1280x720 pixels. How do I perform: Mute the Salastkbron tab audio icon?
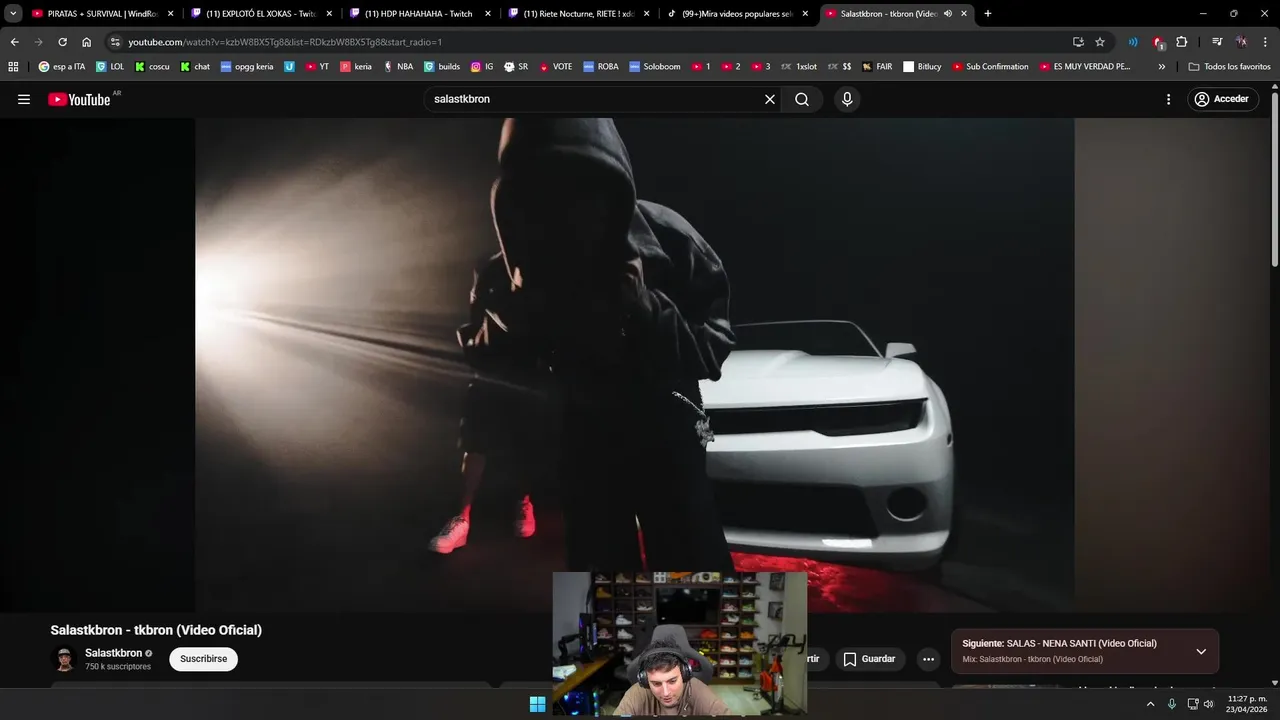click(947, 14)
